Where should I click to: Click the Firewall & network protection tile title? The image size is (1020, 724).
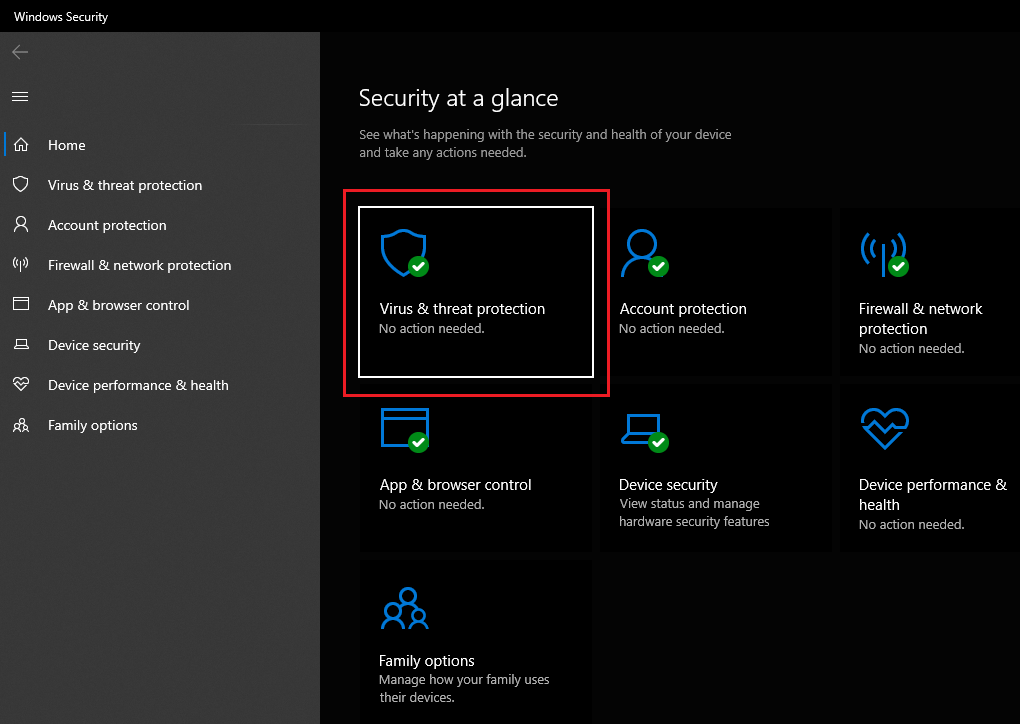tap(920, 319)
